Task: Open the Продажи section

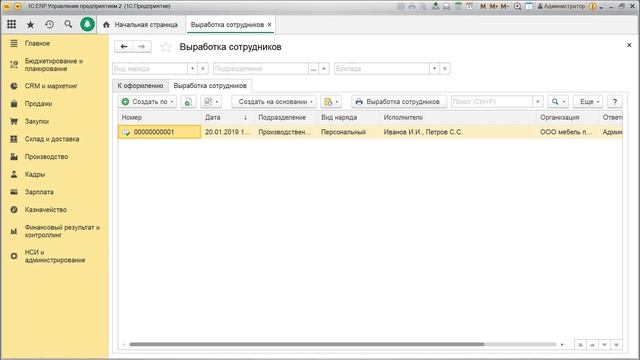Action: pos(38,104)
